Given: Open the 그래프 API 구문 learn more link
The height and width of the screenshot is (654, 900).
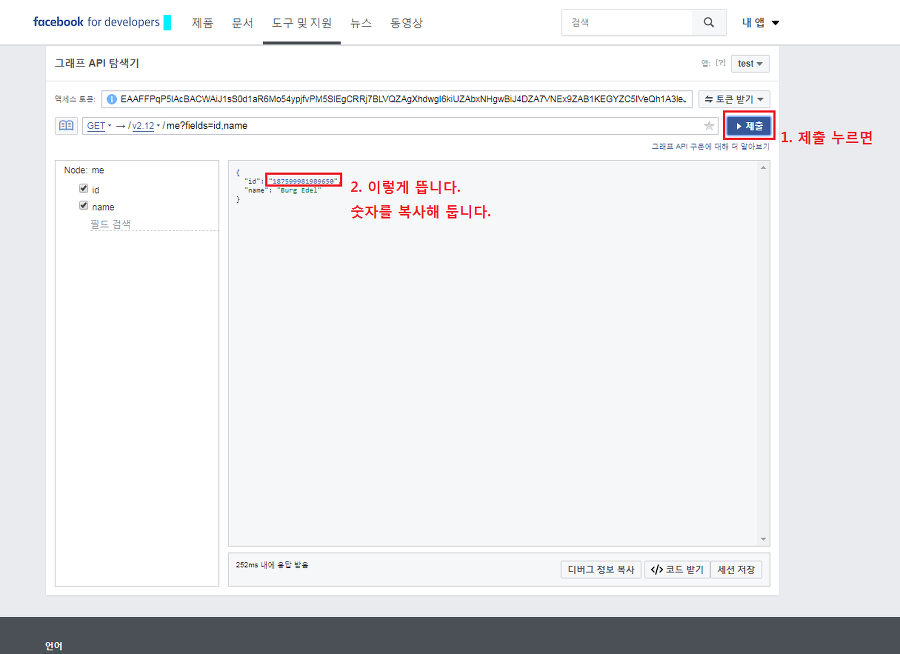Looking at the screenshot, I should 710,146.
